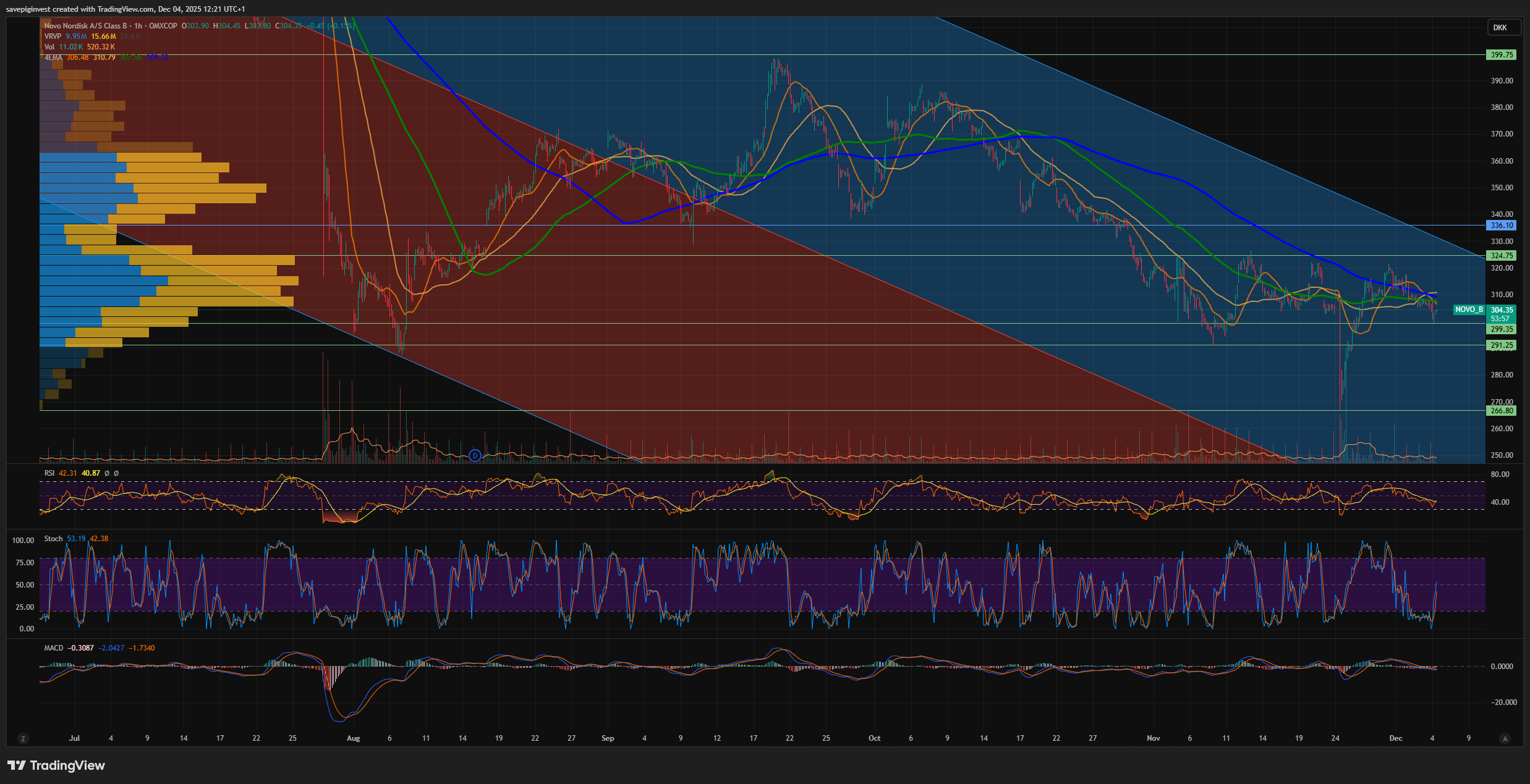Toggle the 4EMA indicator legend
This screenshot has width=1530, height=784.
tap(53, 57)
